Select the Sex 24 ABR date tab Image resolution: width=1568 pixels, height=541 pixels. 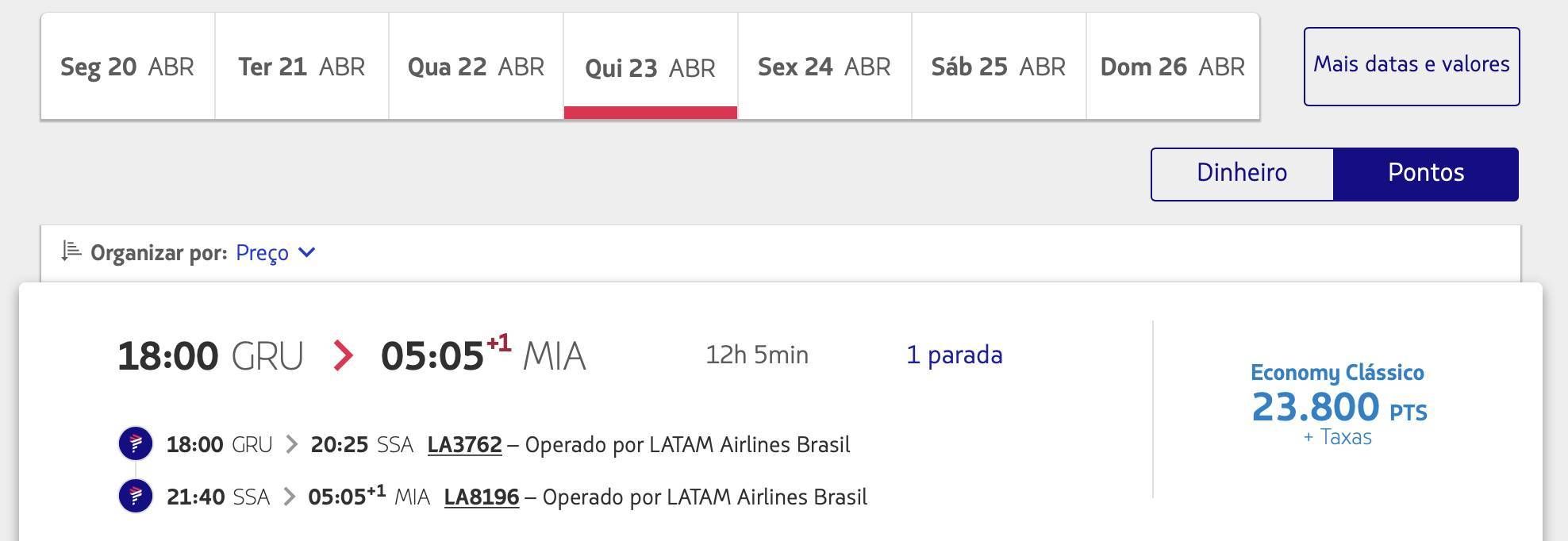point(824,67)
